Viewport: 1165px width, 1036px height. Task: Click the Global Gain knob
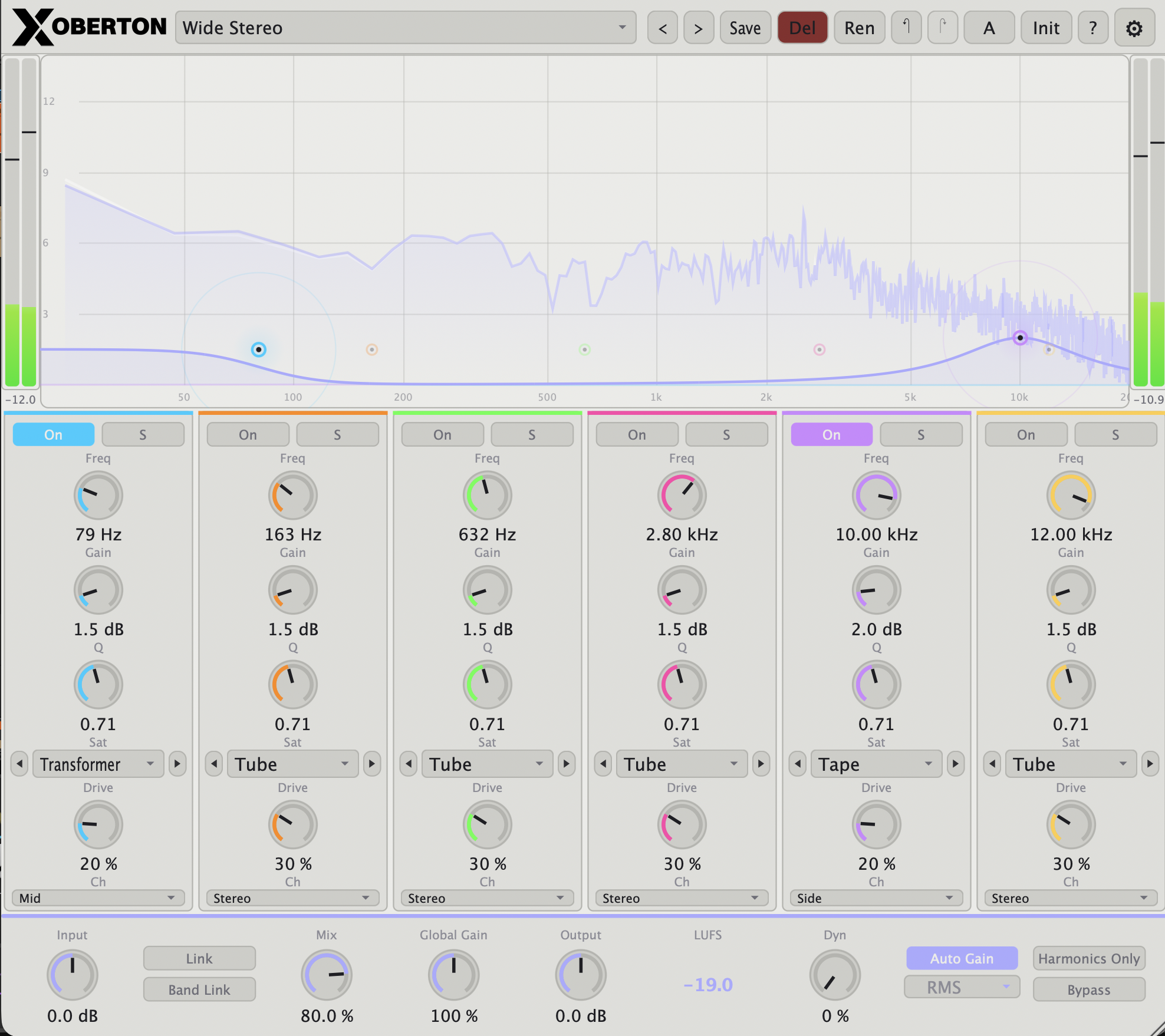point(453,975)
